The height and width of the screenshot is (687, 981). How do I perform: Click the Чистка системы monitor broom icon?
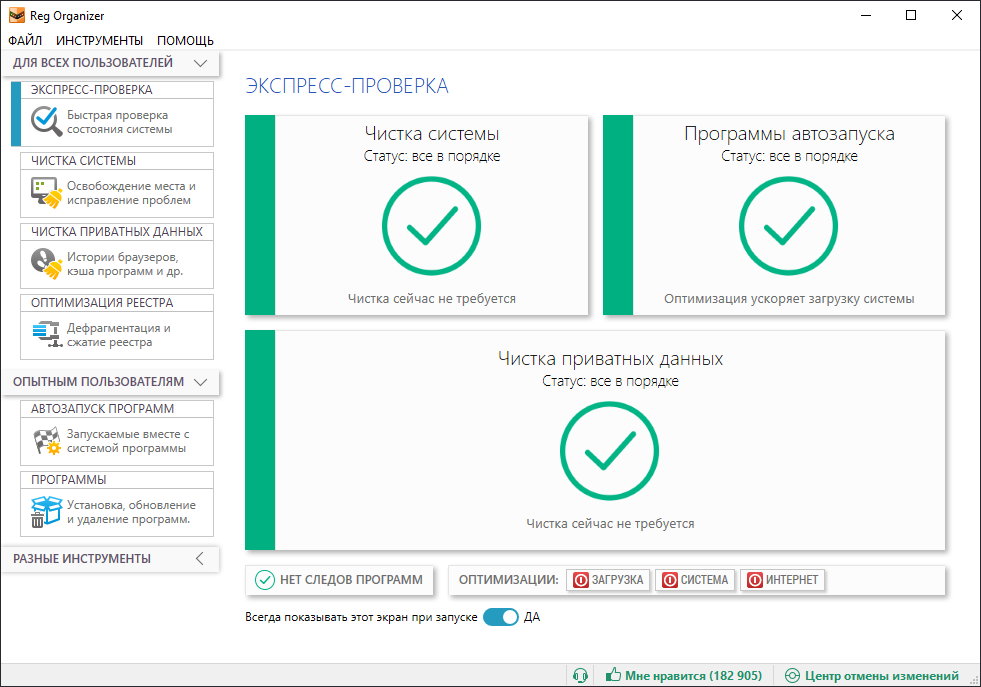[46, 193]
